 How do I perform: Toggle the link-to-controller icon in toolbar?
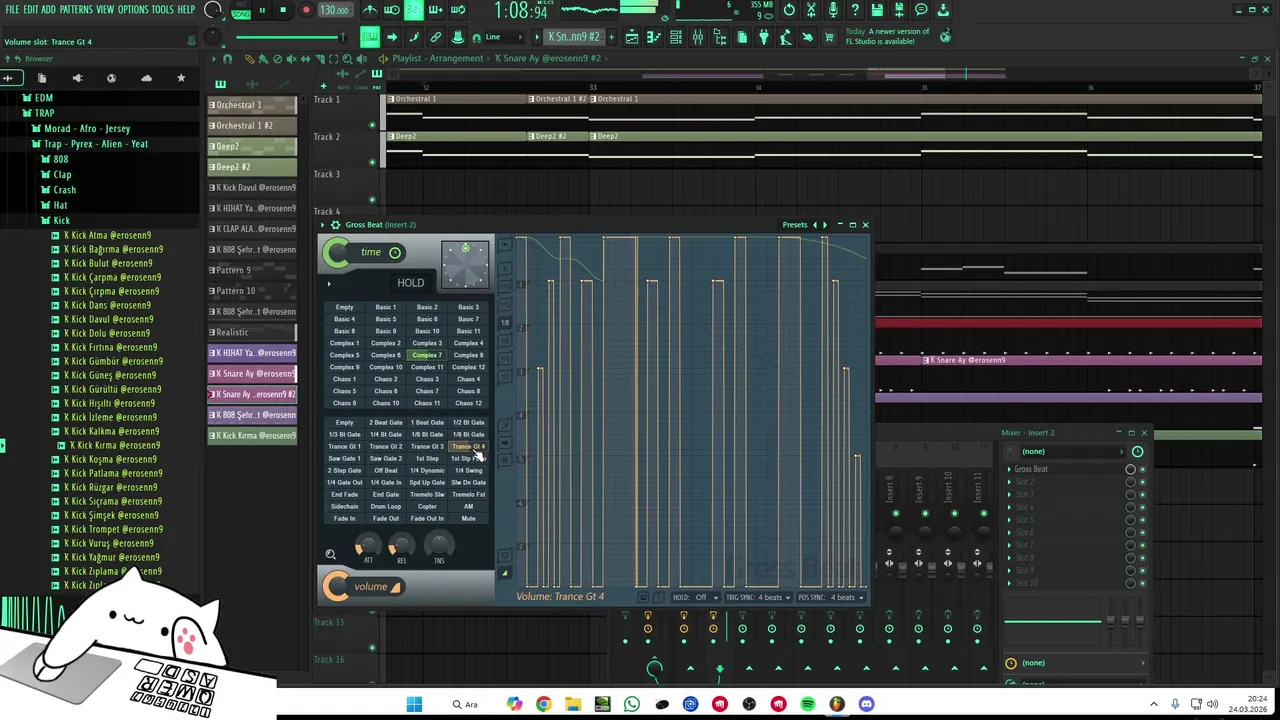click(x=436, y=38)
